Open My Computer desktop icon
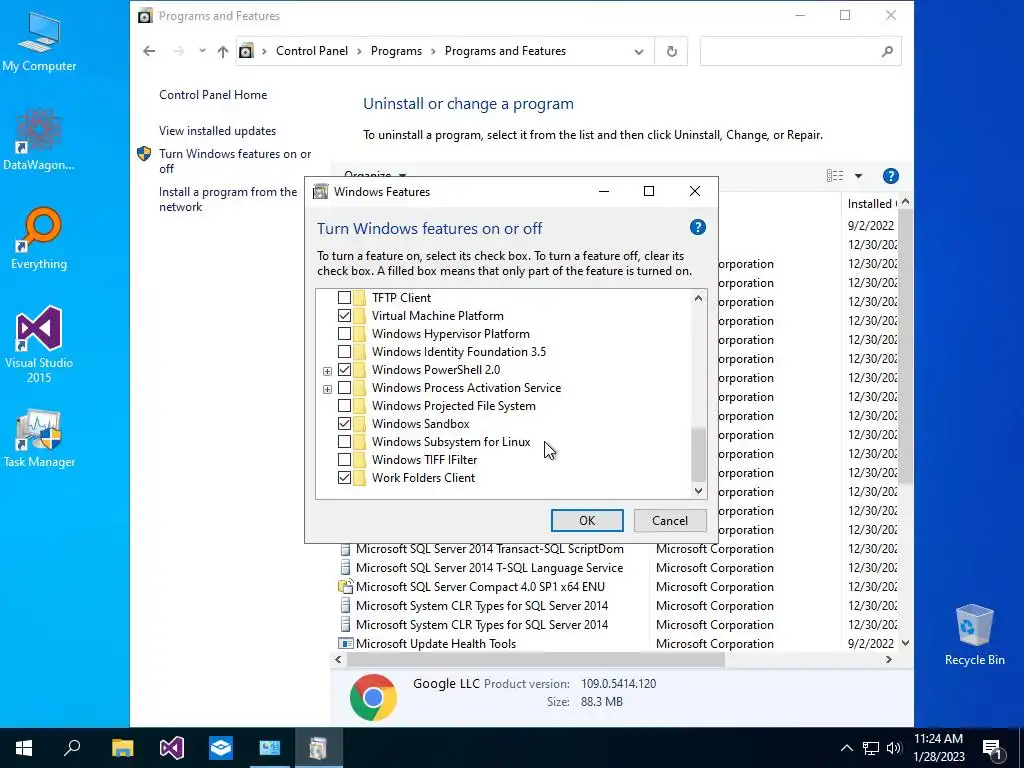 (39, 42)
